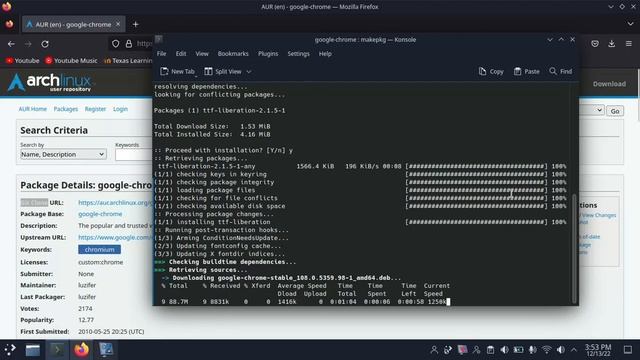Click the Download link in Arch header
This screenshot has width=640, height=360.
coord(609,84)
